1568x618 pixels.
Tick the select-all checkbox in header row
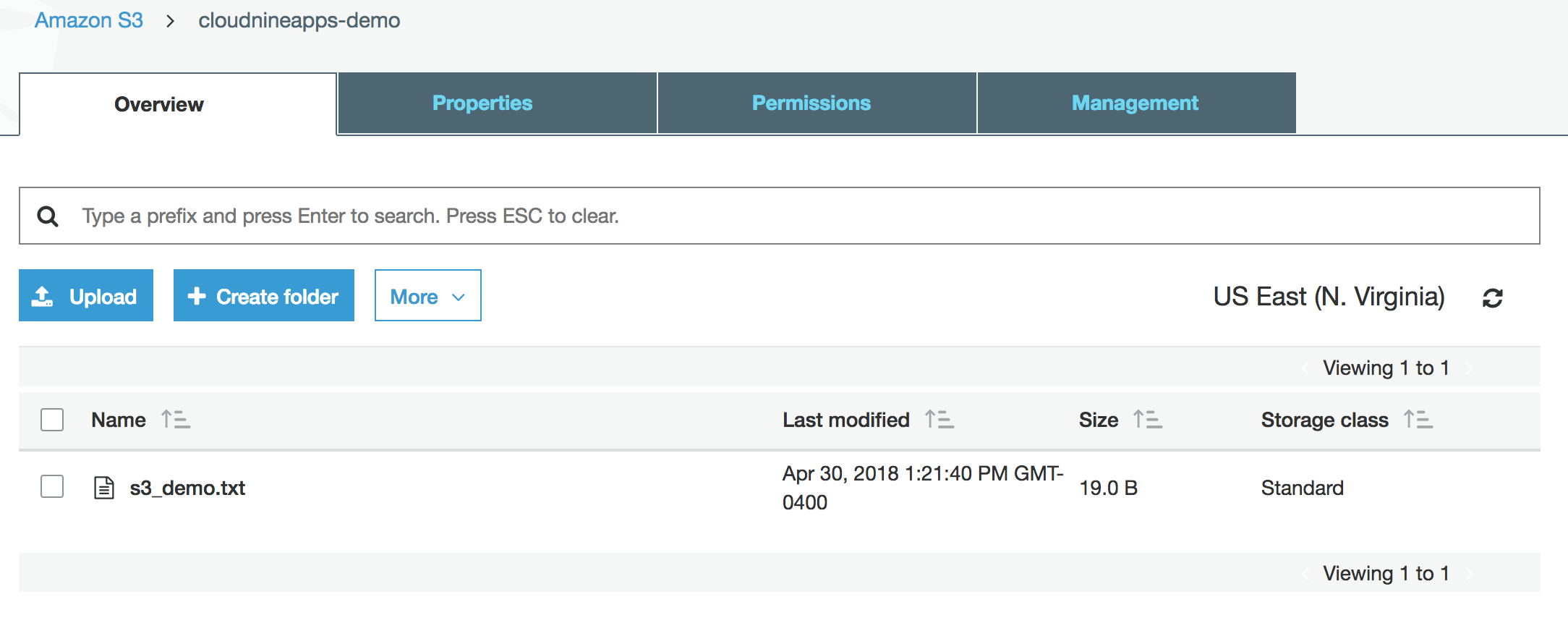(x=52, y=420)
